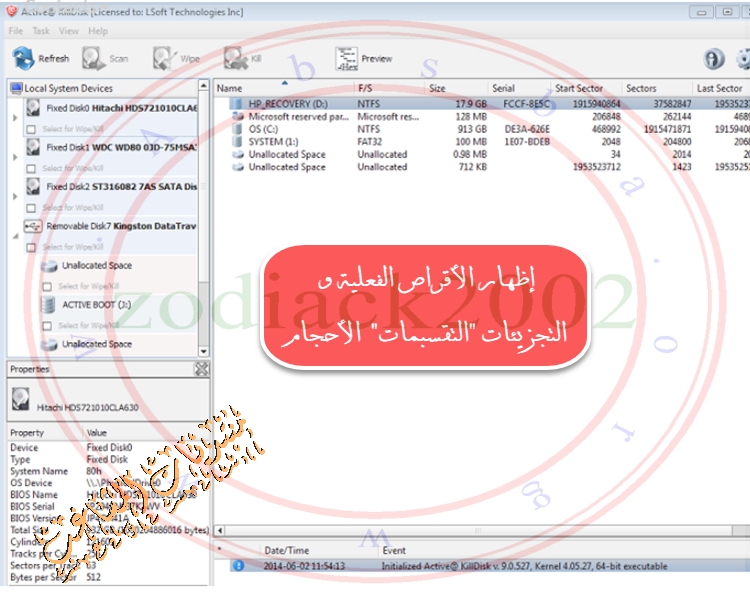Select the HP_RECOVERY (D:) row name
The height and width of the screenshot is (603, 750).
[288, 104]
